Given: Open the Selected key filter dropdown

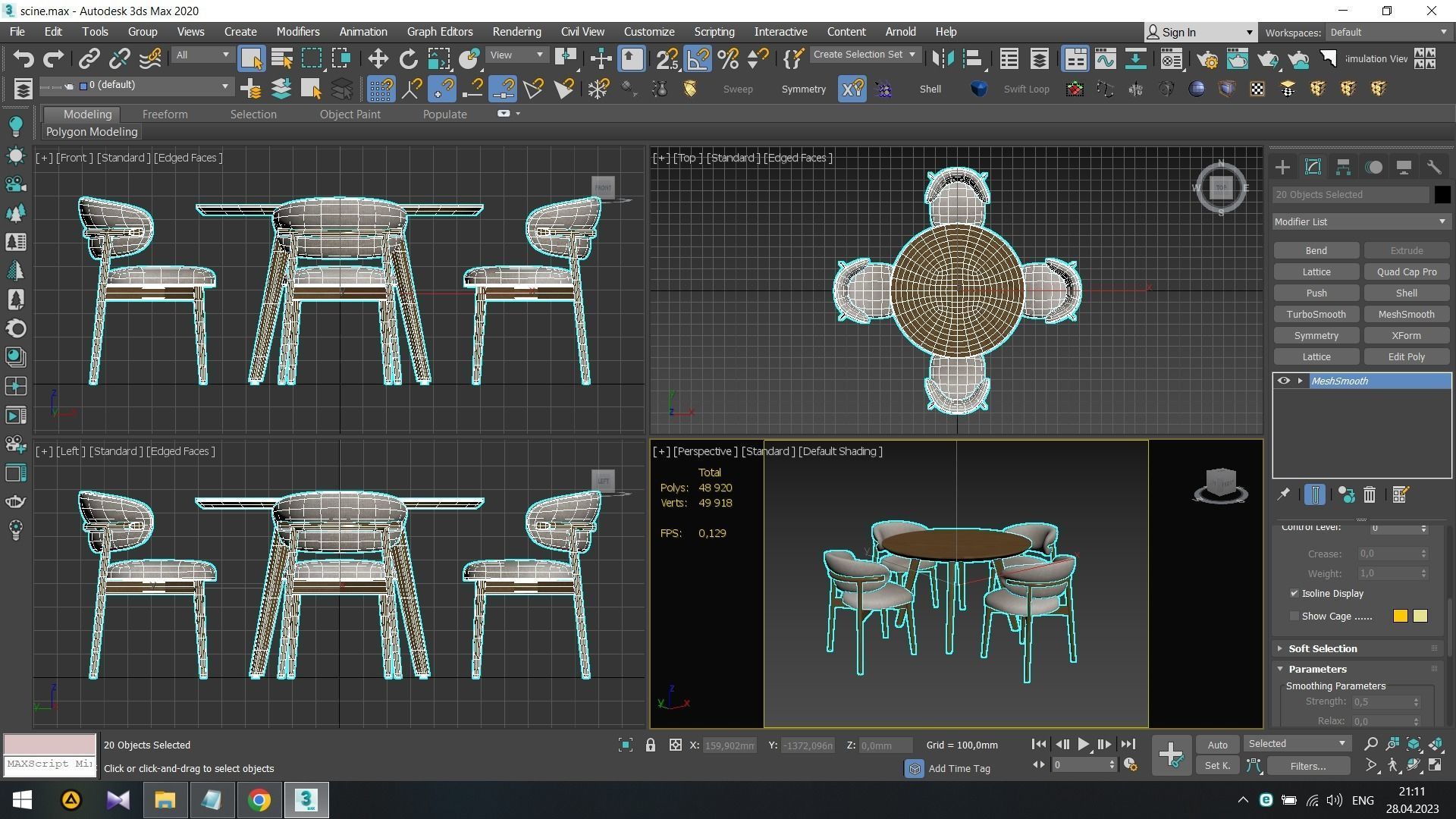Looking at the screenshot, I should (x=1297, y=744).
